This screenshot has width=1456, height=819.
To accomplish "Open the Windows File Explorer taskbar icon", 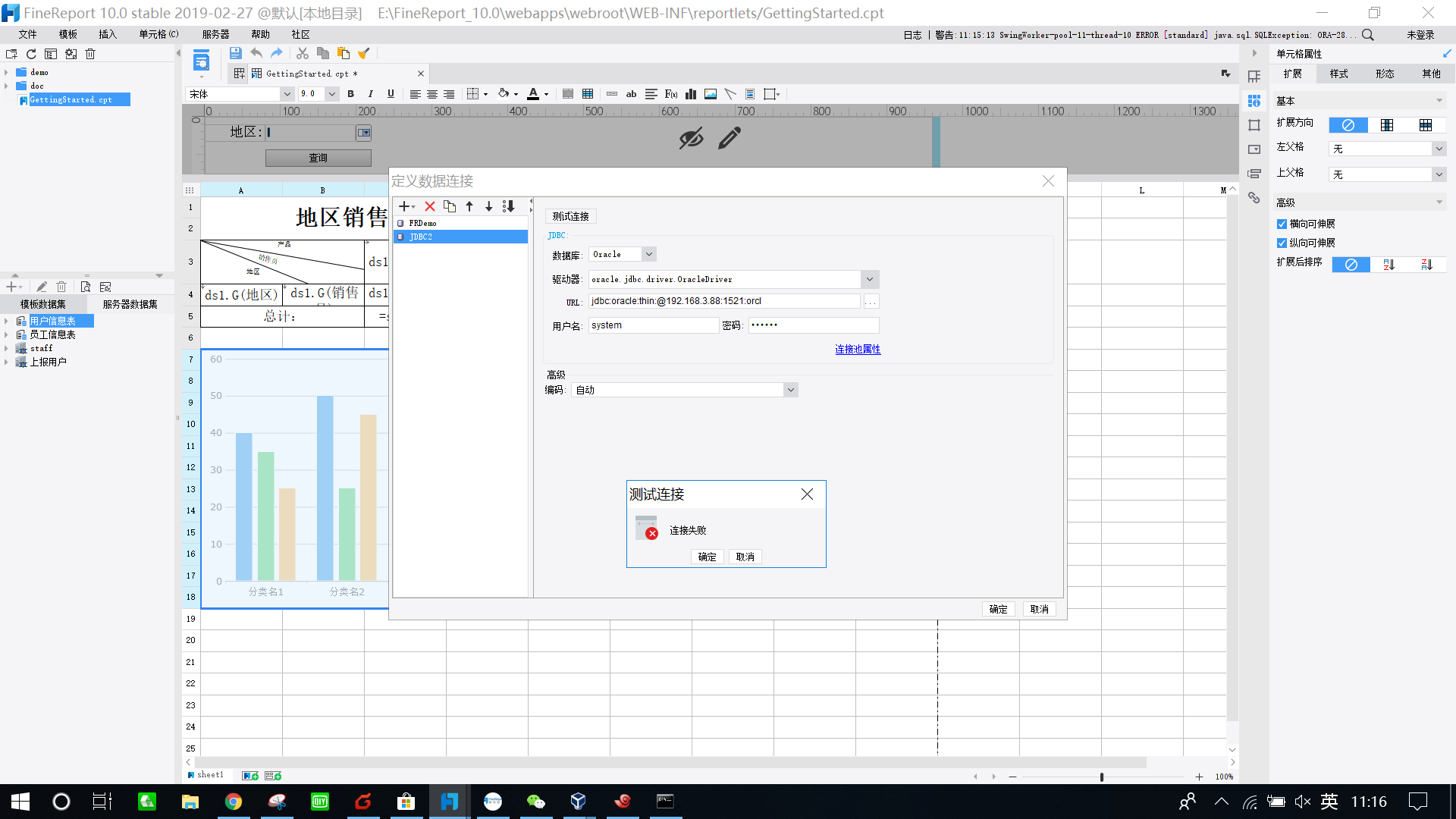I will pyautogui.click(x=190, y=802).
